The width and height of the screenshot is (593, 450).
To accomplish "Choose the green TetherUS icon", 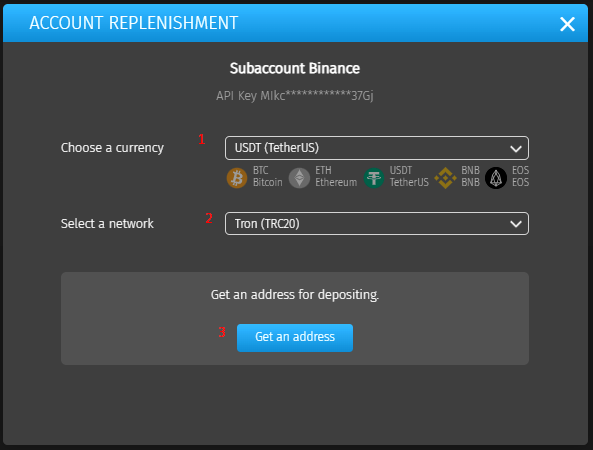I will point(374,178).
